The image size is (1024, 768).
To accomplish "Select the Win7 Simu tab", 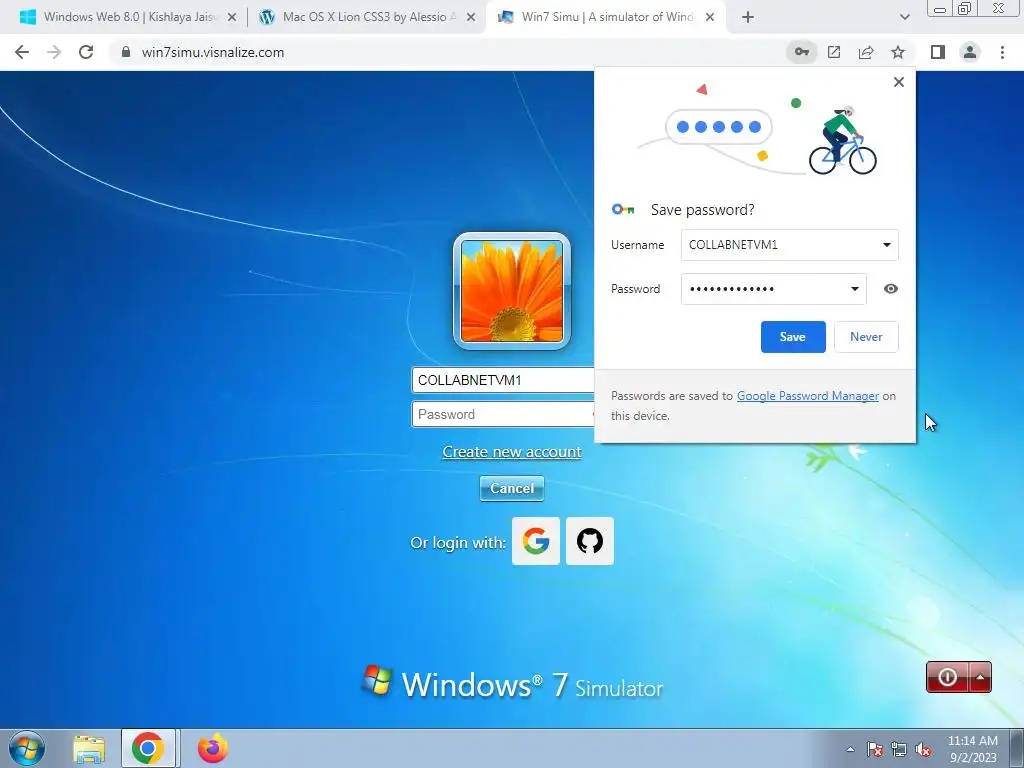I will click(607, 17).
